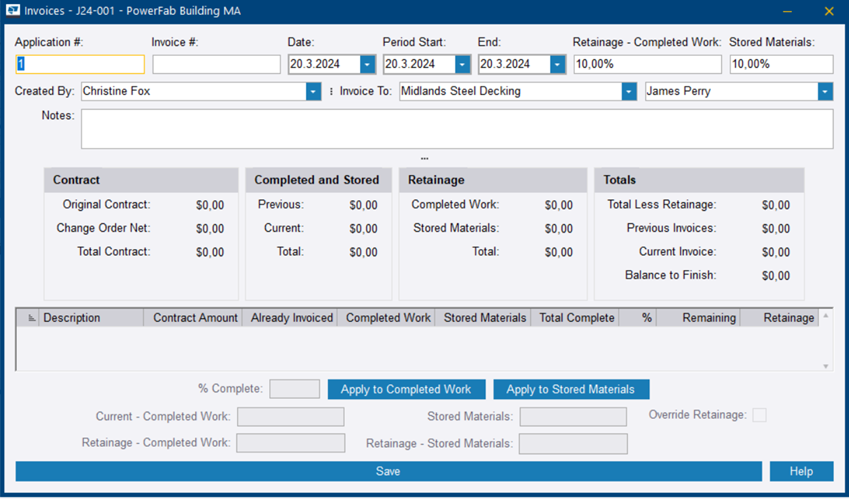Open the Period Start date picker
Screen dimensions: 849x499
462,64
